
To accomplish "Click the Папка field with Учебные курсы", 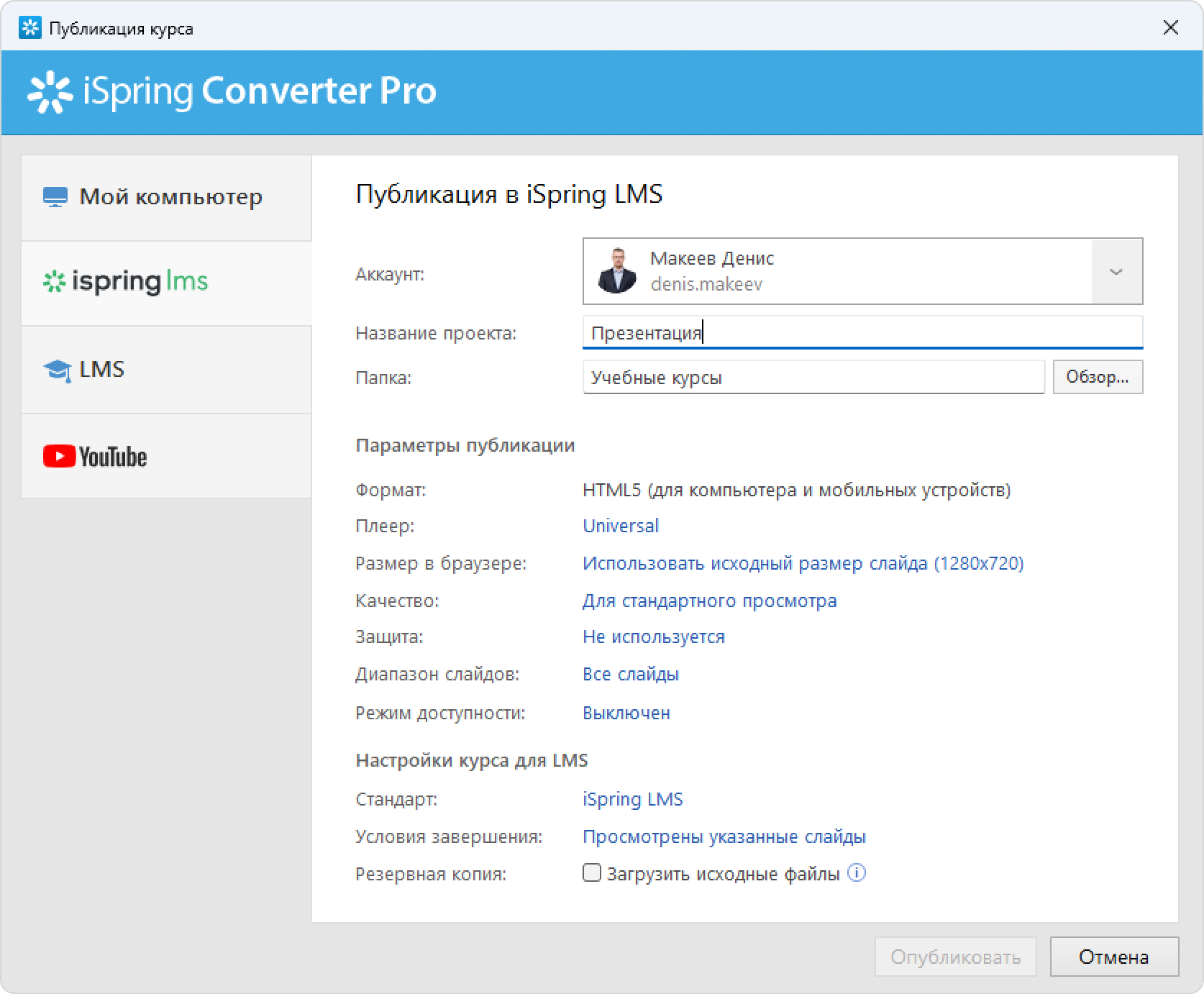I will (813, 378).
